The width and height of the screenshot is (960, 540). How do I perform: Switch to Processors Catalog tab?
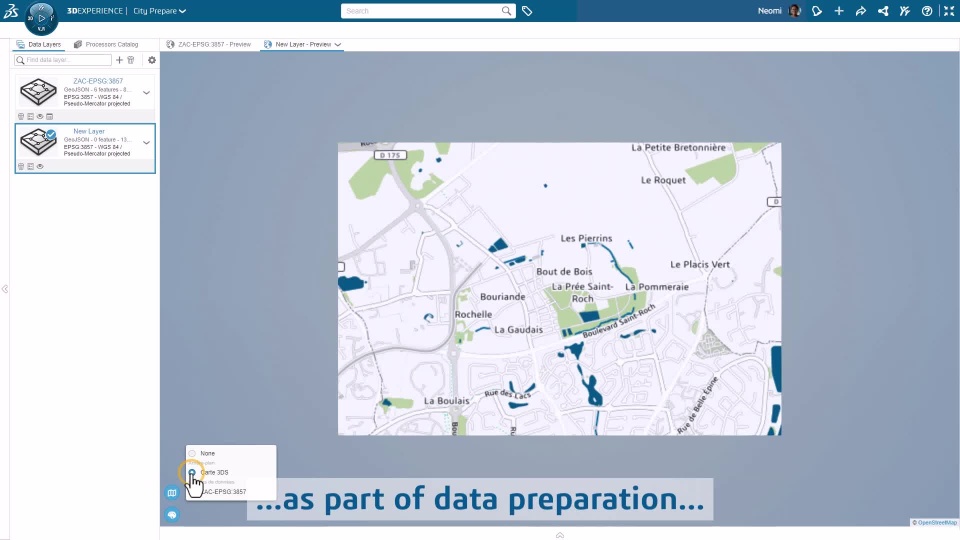click(106, 45)
